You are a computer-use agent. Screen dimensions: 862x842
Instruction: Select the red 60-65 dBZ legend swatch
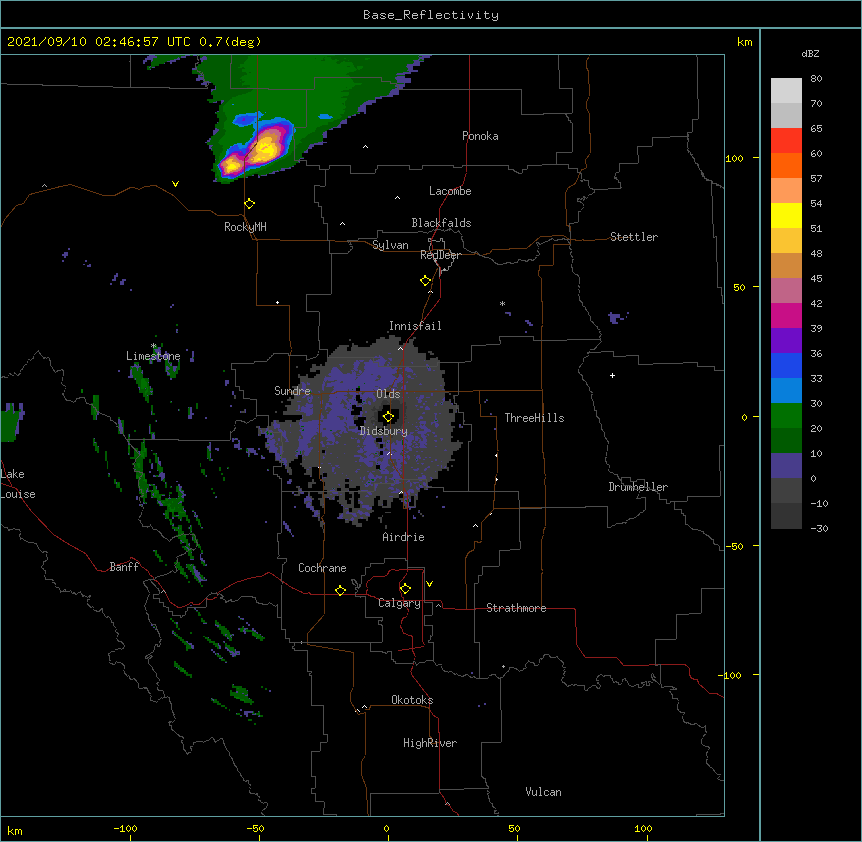[x=786, y=141]
